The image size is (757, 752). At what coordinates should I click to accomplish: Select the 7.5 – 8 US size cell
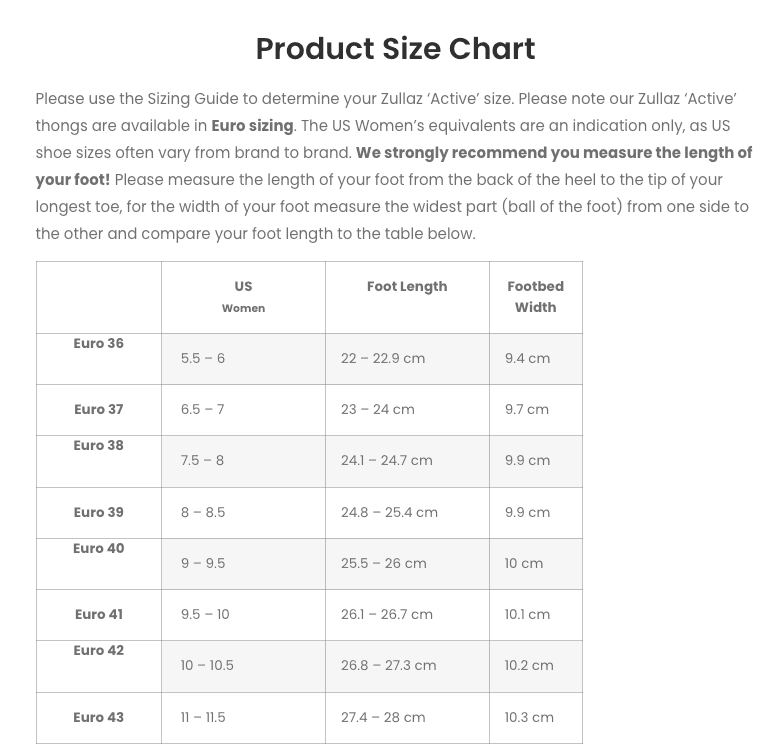(202, 461)
